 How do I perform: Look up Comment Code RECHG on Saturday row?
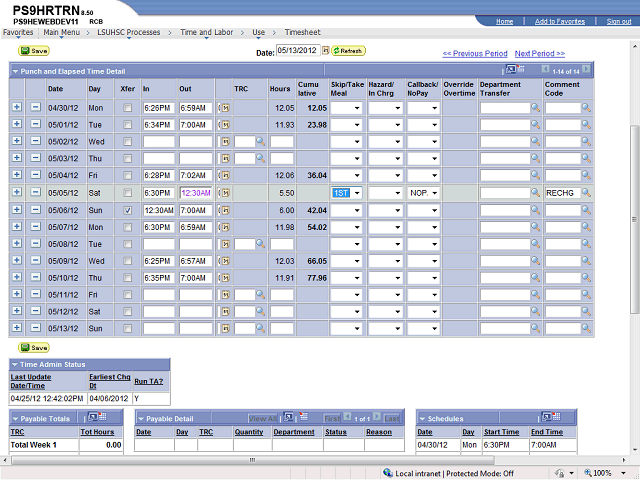(x=587, y=193)
